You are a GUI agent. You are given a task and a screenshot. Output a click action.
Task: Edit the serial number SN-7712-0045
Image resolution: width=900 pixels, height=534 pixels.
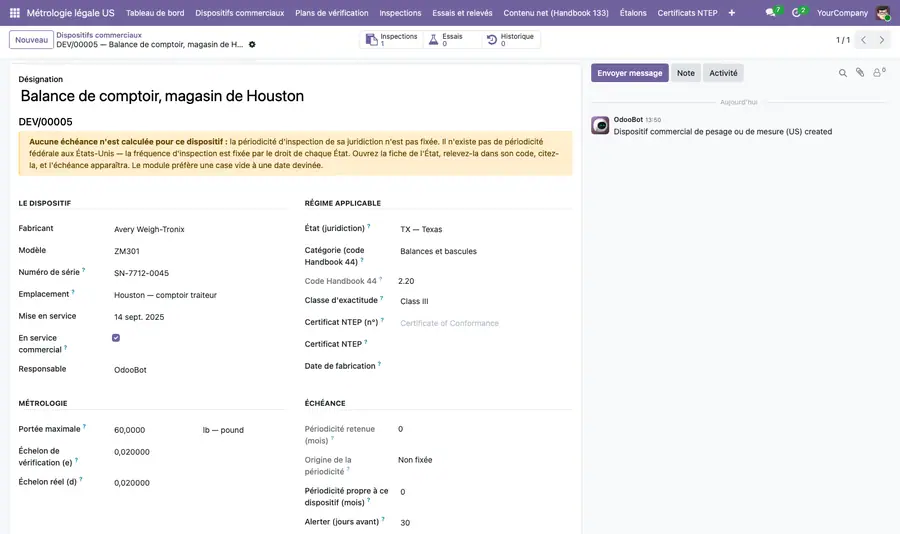pos(198,273)
